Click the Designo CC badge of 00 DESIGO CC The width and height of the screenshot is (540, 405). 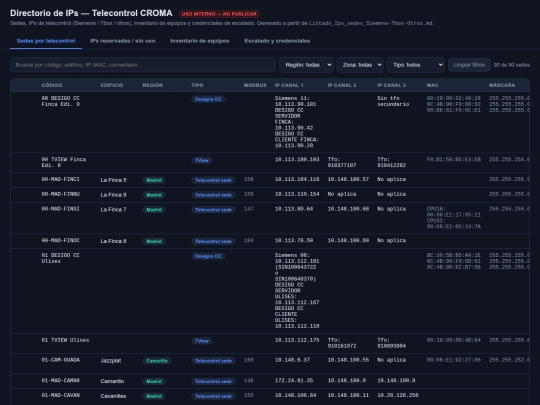pyautogui.click(x=208, y=99)
